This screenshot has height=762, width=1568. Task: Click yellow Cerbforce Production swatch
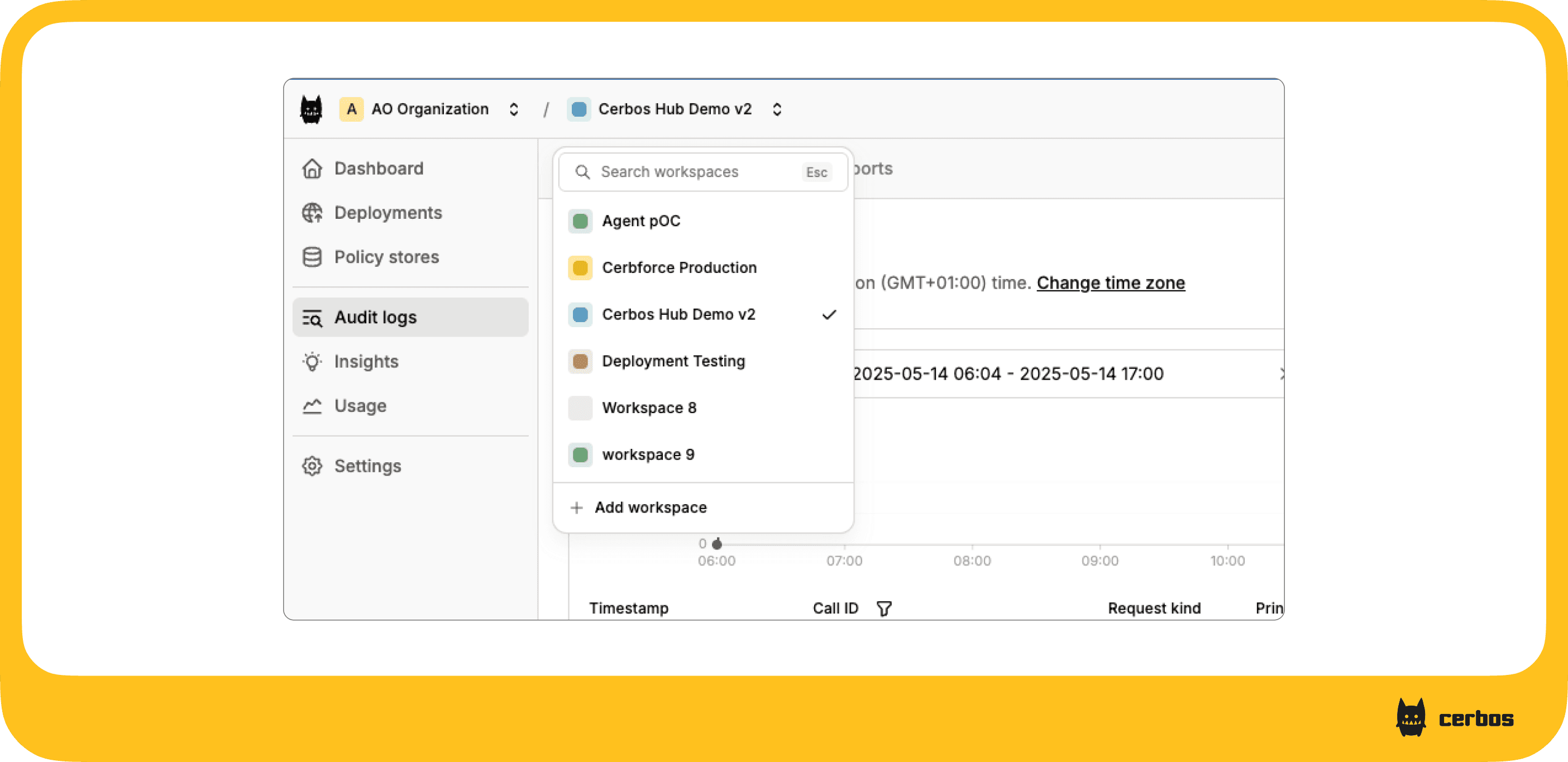[x=580, y=268]
